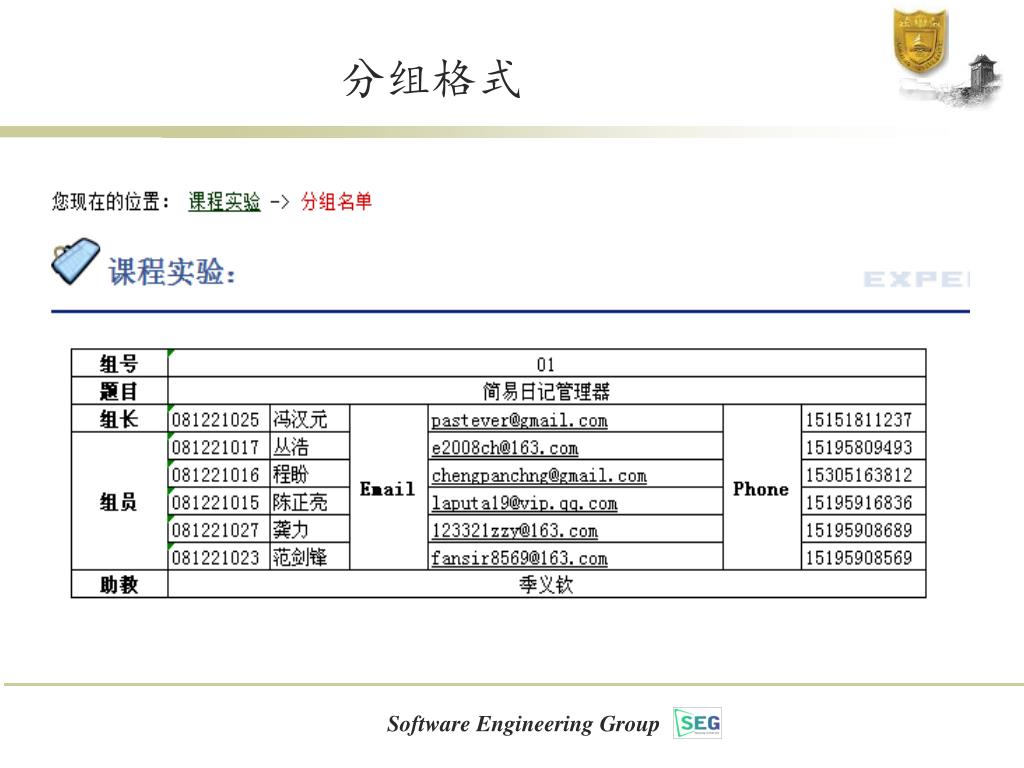Open email link chengpanchng@gmail.com

point(539,475)
